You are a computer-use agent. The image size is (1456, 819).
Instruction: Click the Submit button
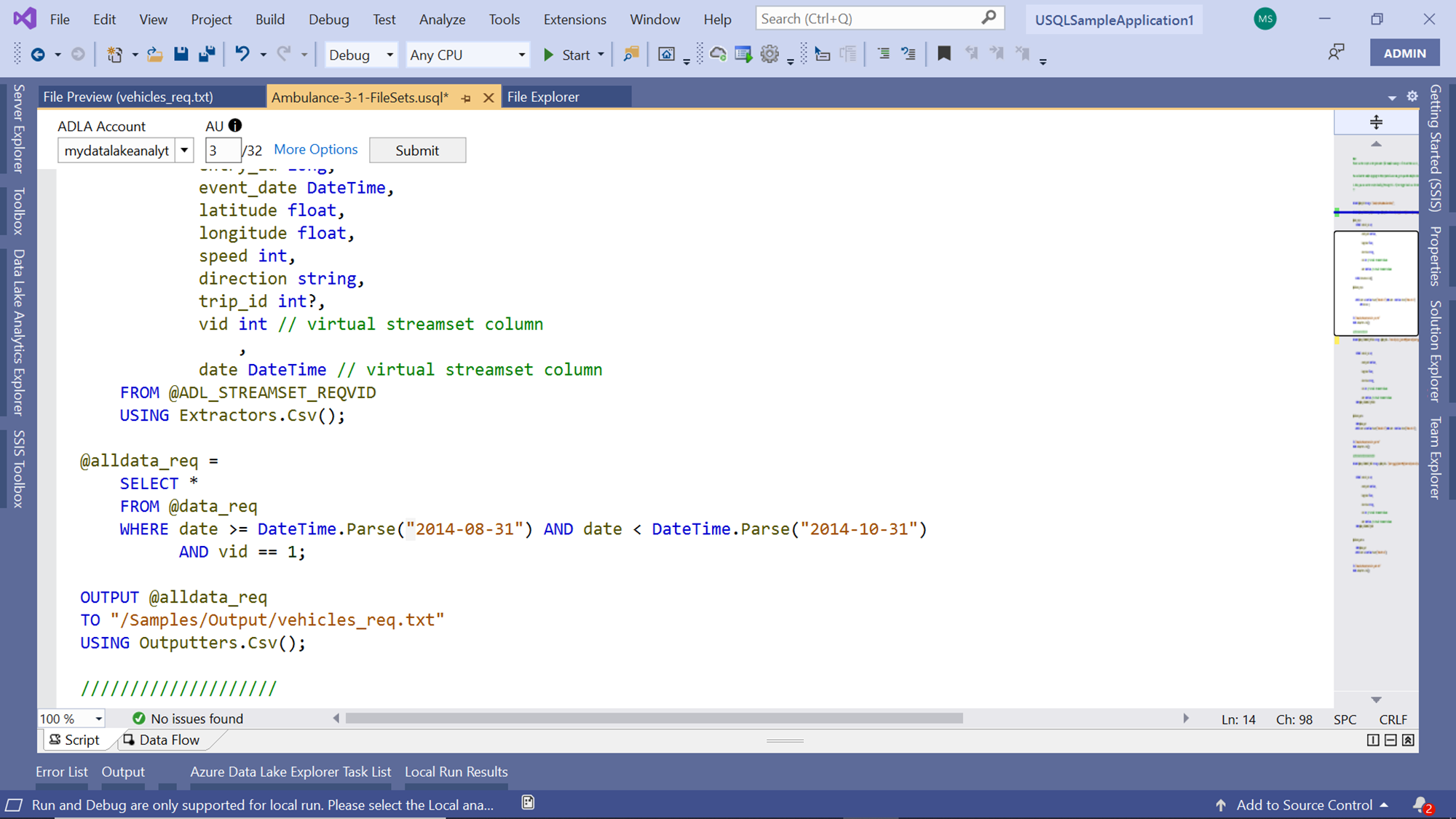pyautogui.click(x=417, y=151)
